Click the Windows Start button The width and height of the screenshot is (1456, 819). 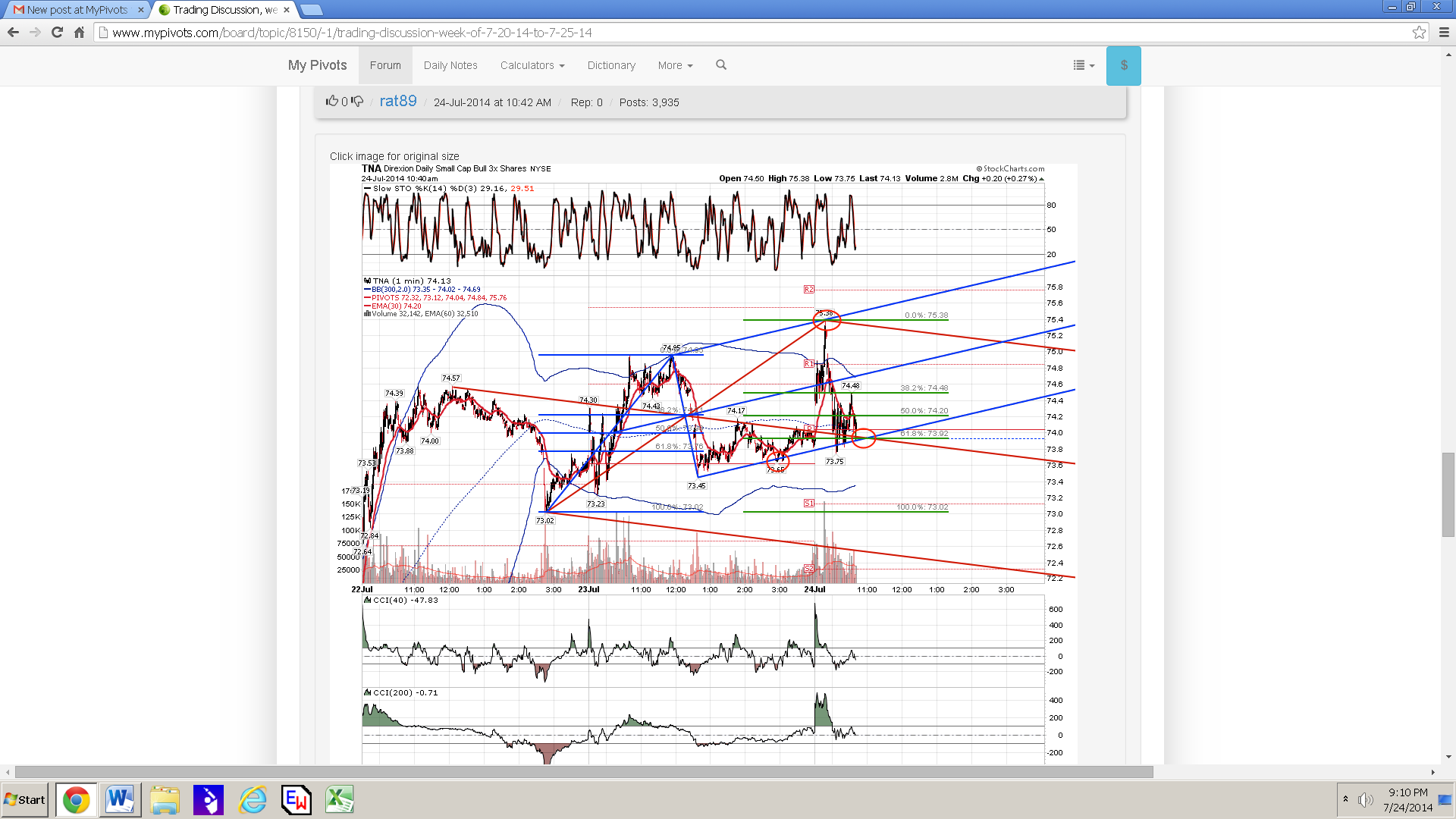point(25,800)
